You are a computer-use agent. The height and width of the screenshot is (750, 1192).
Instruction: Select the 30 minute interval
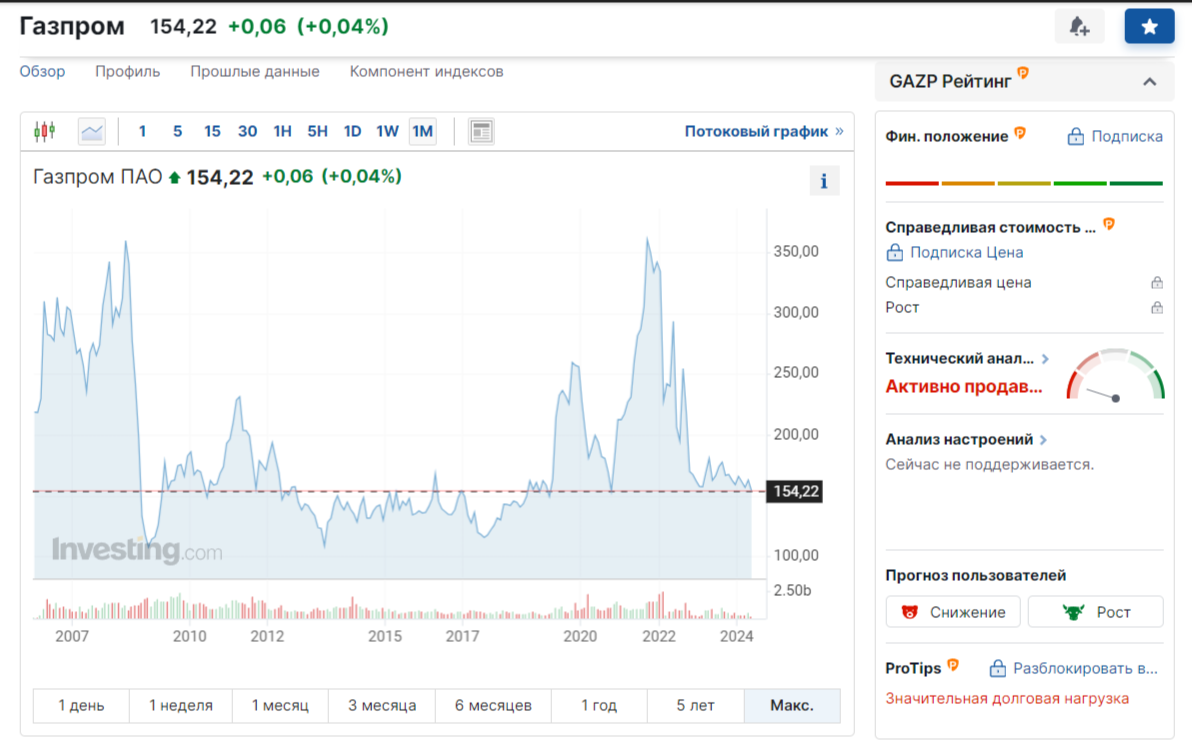point(247,131)
